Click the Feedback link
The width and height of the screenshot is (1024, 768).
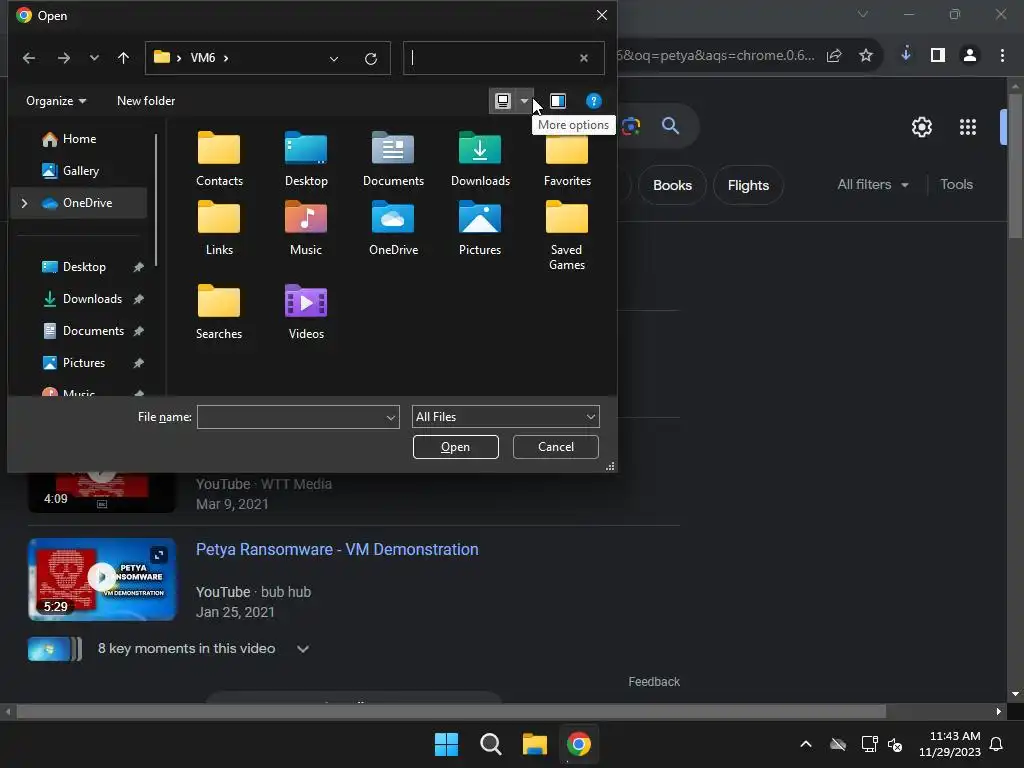coord(654,682)
